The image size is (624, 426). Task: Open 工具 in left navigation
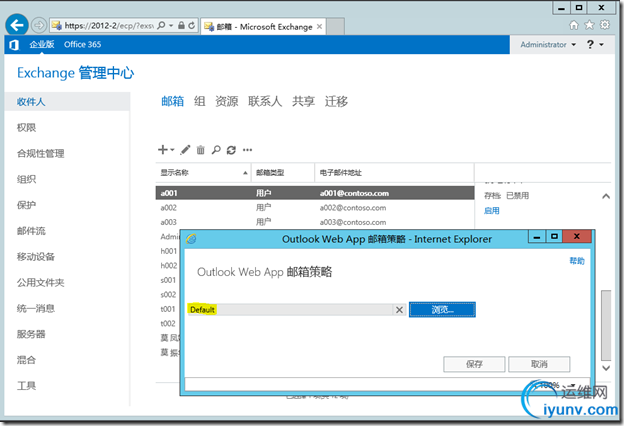tap(26, 386)
